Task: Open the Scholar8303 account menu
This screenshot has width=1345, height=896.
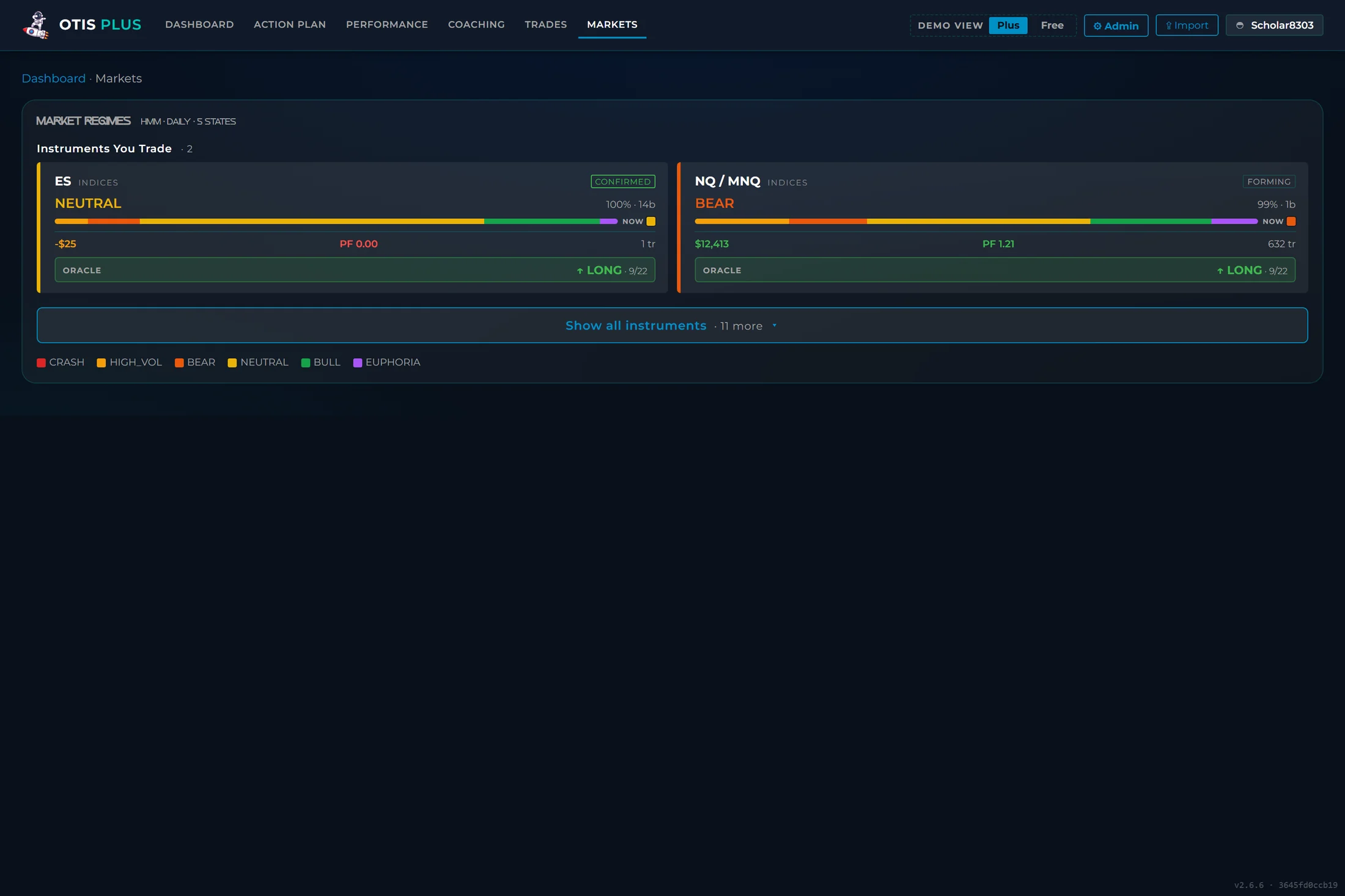Action: point(1274,25)
